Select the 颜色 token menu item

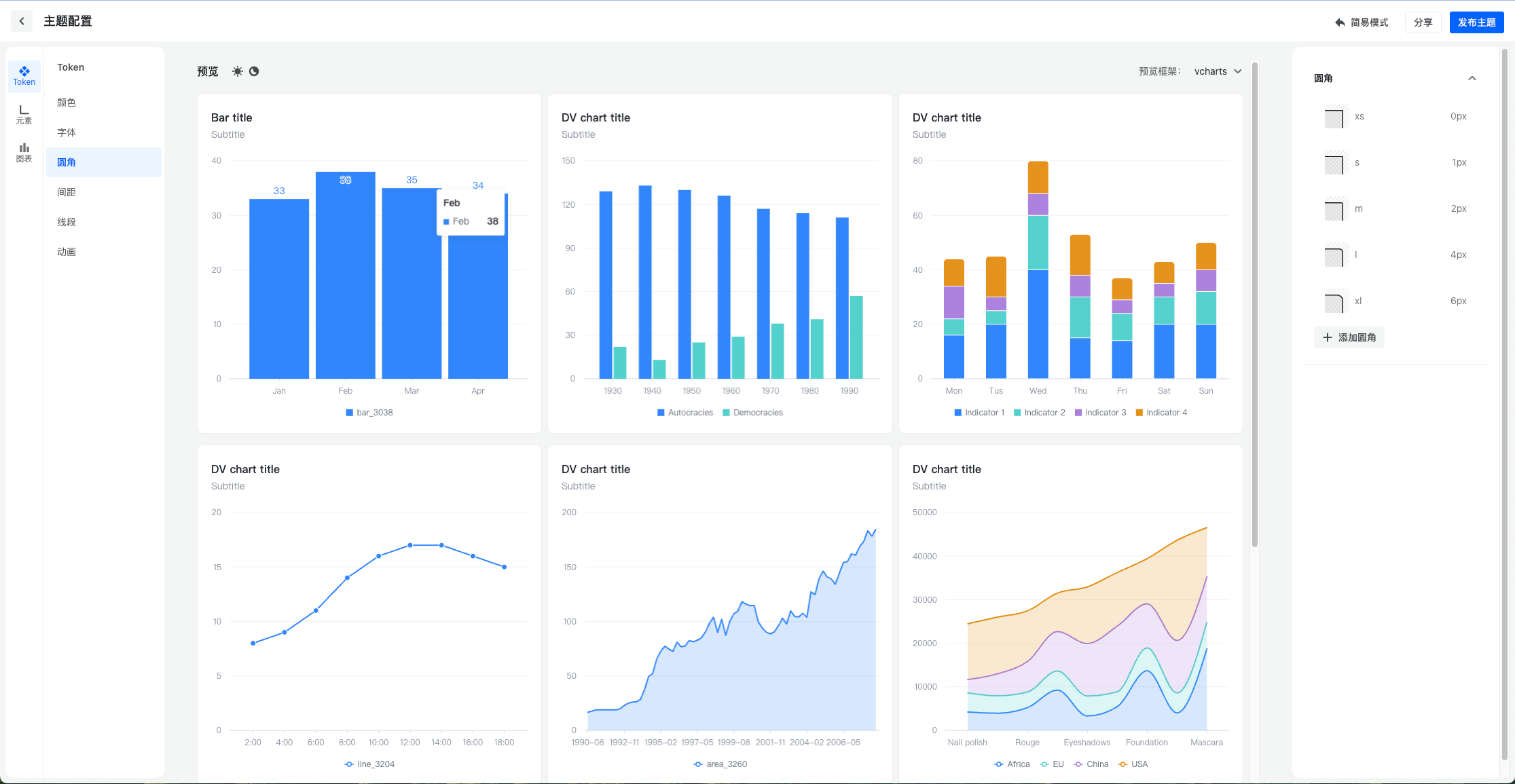[x=67, y=102]
